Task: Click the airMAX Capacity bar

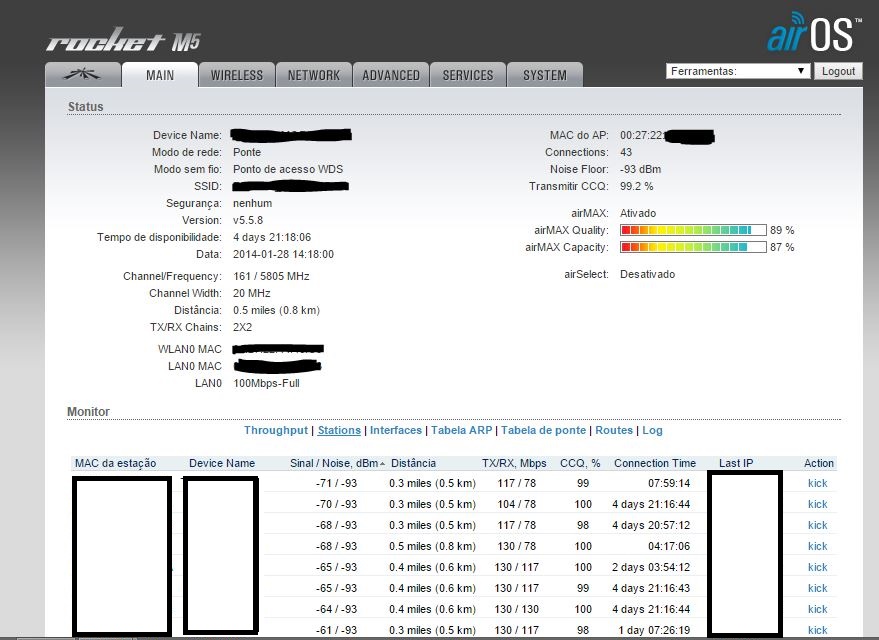Action: click(x=693, y=247)
